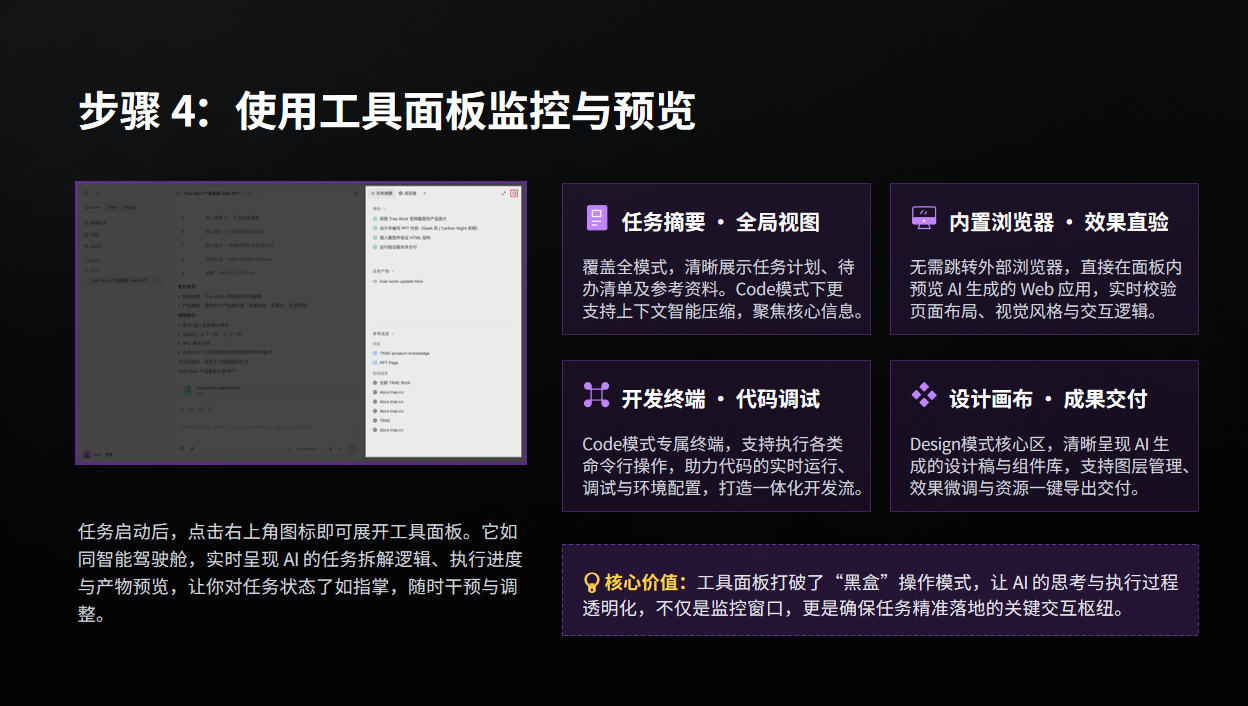Click the heading 设计画布 · 成果交付
This screenshot has height=706, width=1248.
1047,399
